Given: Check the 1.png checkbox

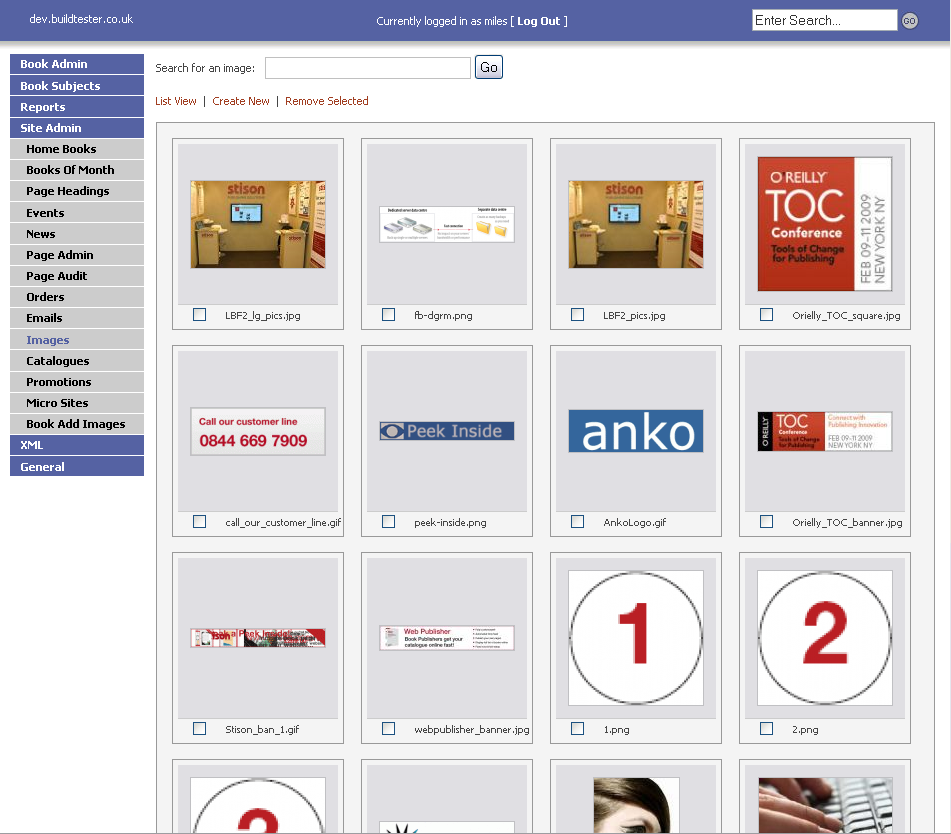Looking at the screenshot, I should point(577,728).
